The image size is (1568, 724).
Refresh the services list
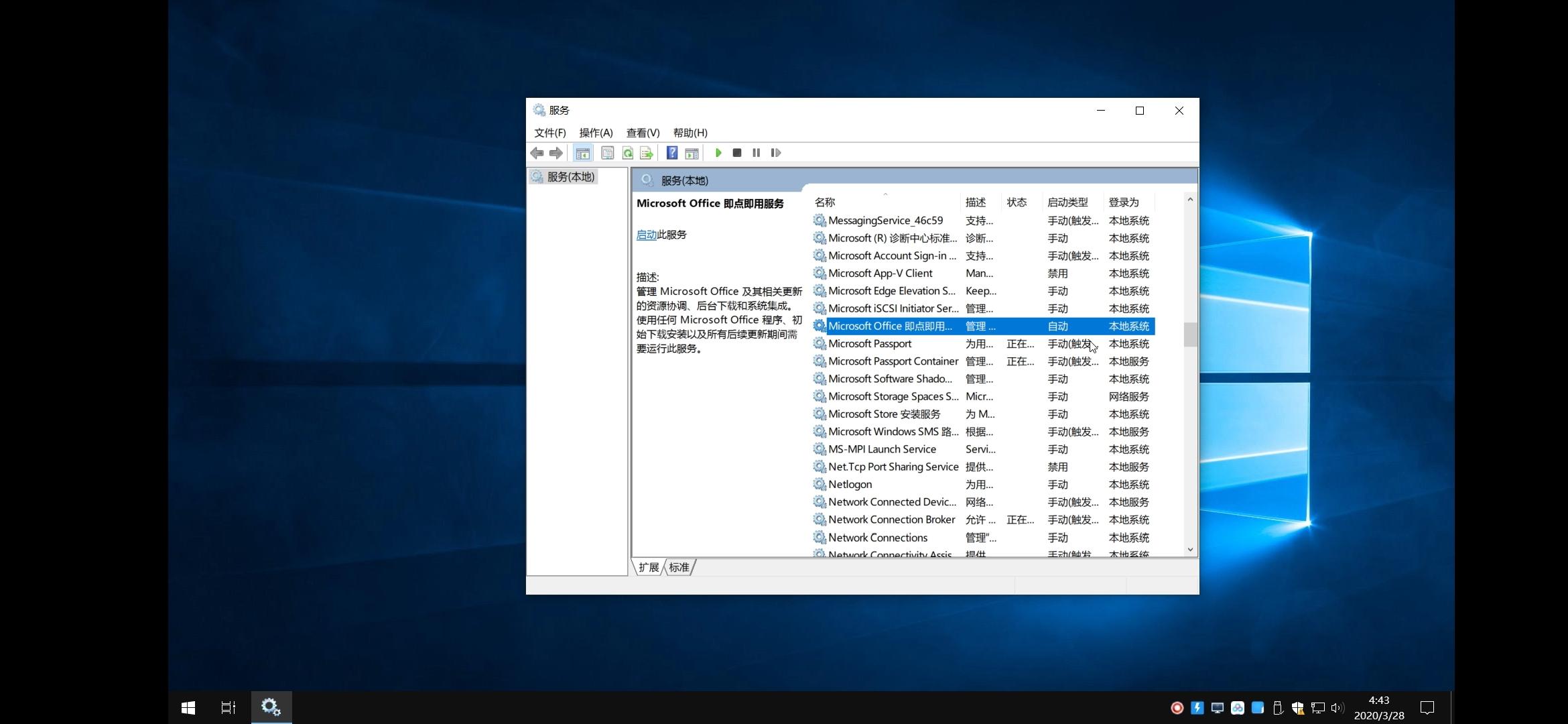point(627,154)
